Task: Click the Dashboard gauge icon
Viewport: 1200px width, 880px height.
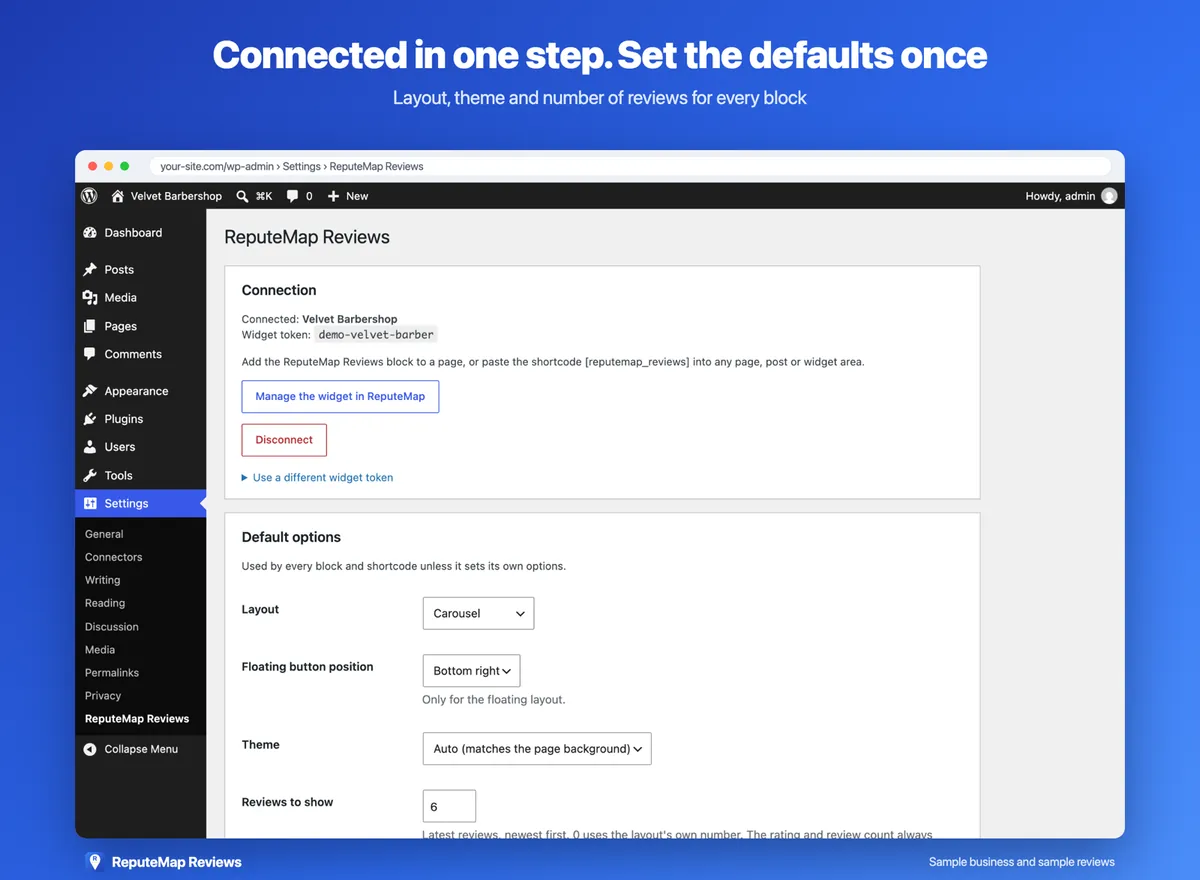Action: coord(90,233)
